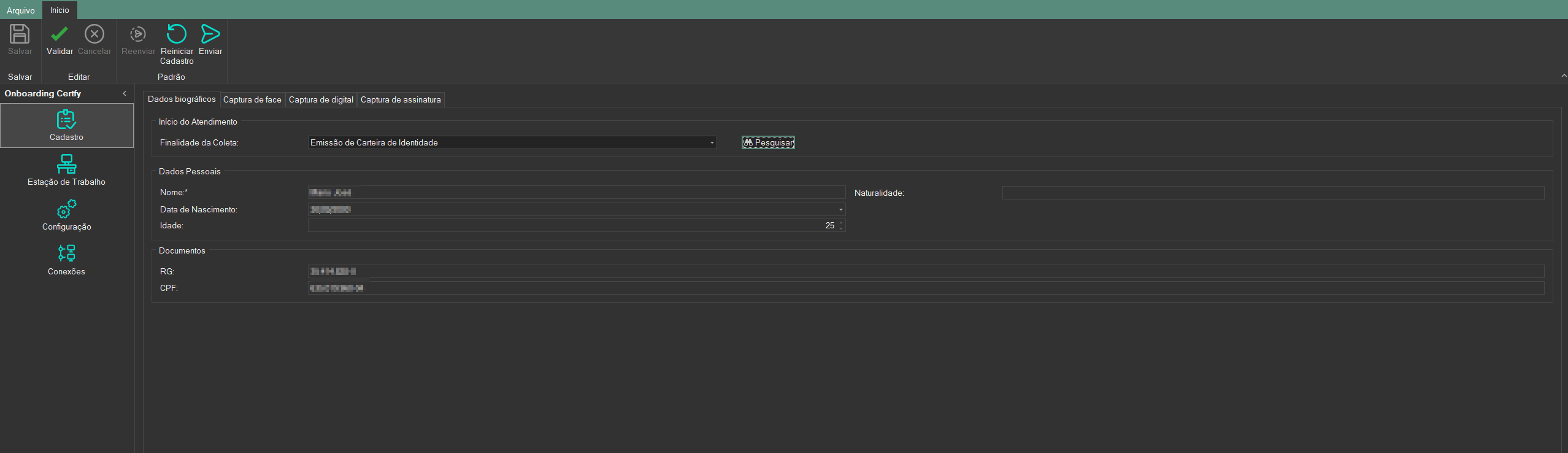
Task: Collapse the ribbon with the arrow
Action: tap(1564, 76)
